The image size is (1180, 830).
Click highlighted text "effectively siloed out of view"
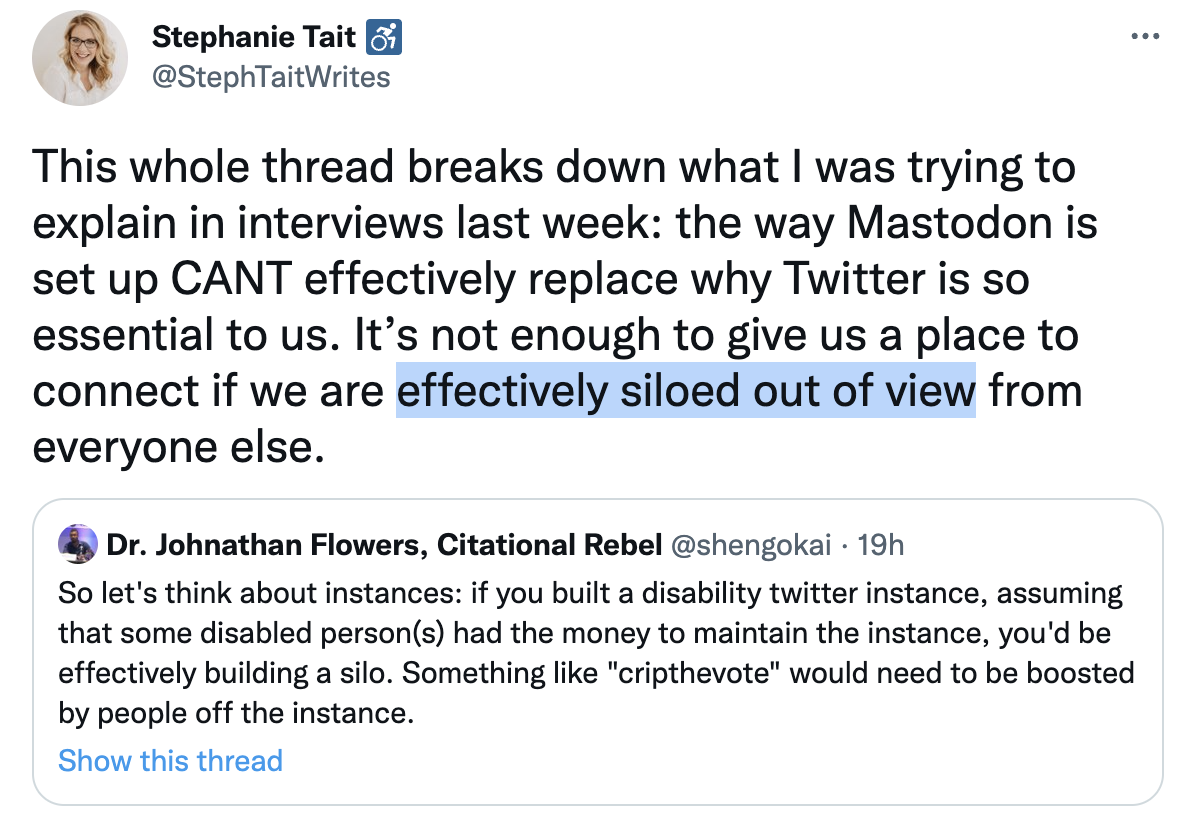[685, 390]
